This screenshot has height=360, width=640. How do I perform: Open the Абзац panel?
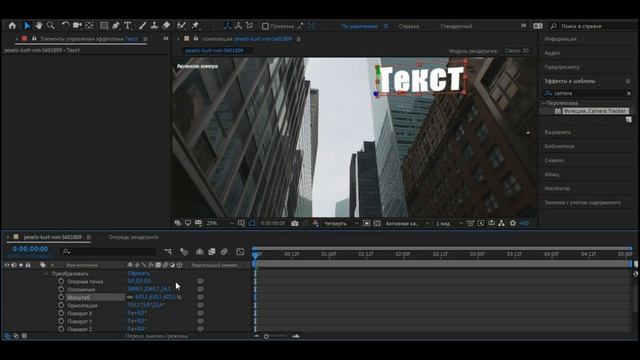552,174
